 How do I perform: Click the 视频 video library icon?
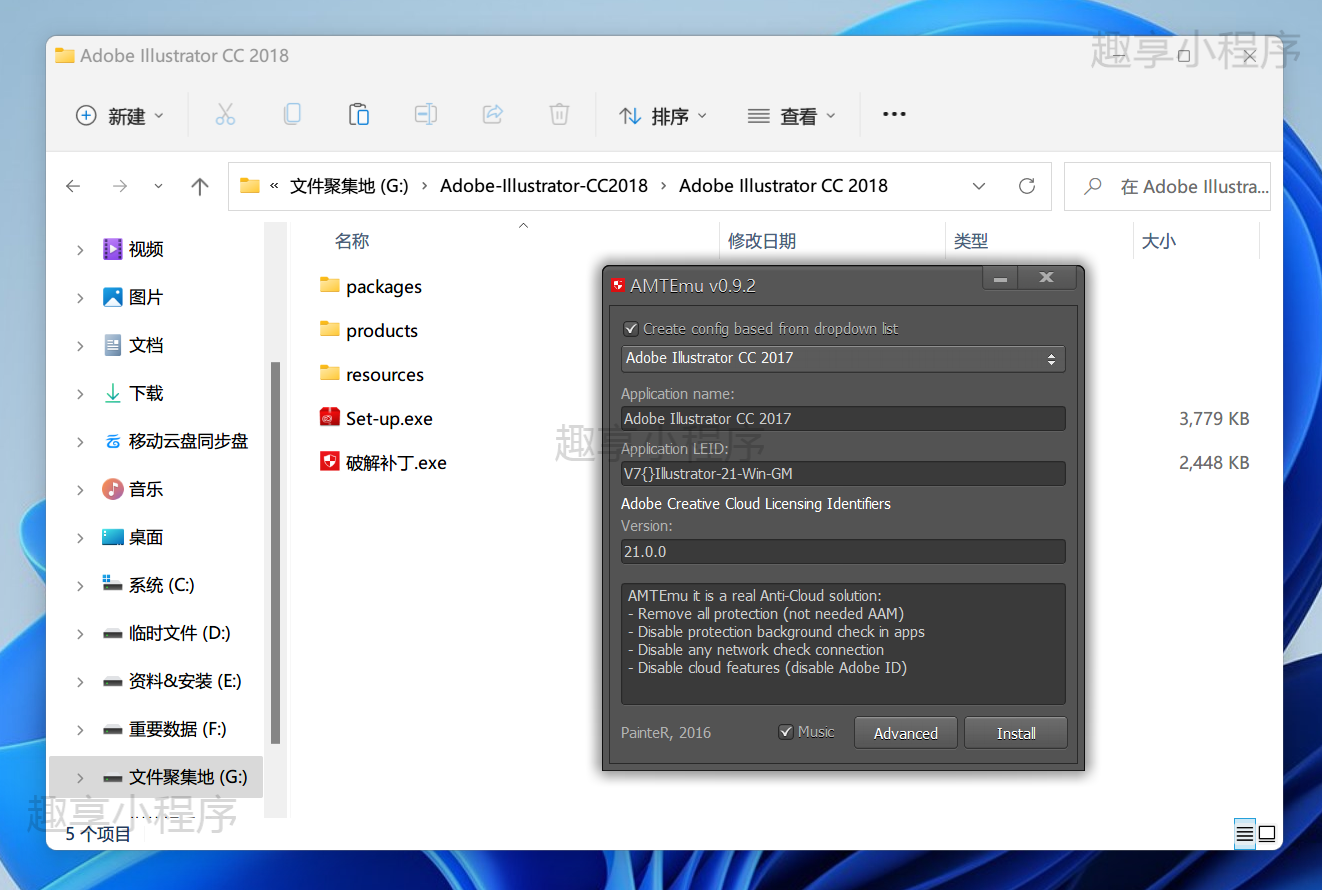click(113, 249)
